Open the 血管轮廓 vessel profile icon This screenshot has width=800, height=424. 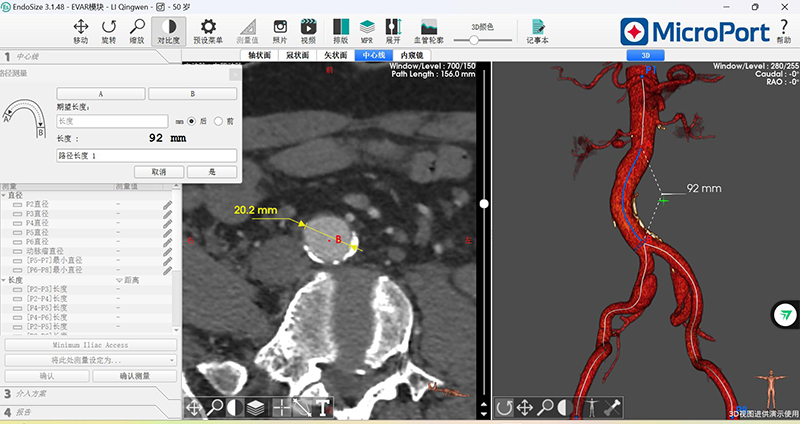coord(429,32)
